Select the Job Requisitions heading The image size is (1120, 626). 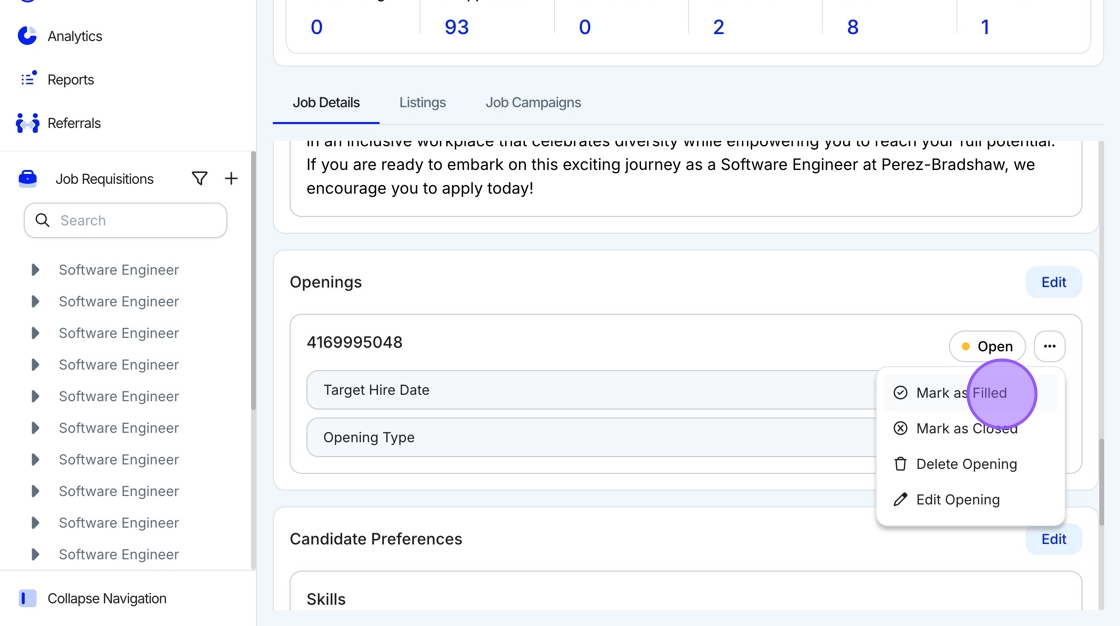point(104,179)
